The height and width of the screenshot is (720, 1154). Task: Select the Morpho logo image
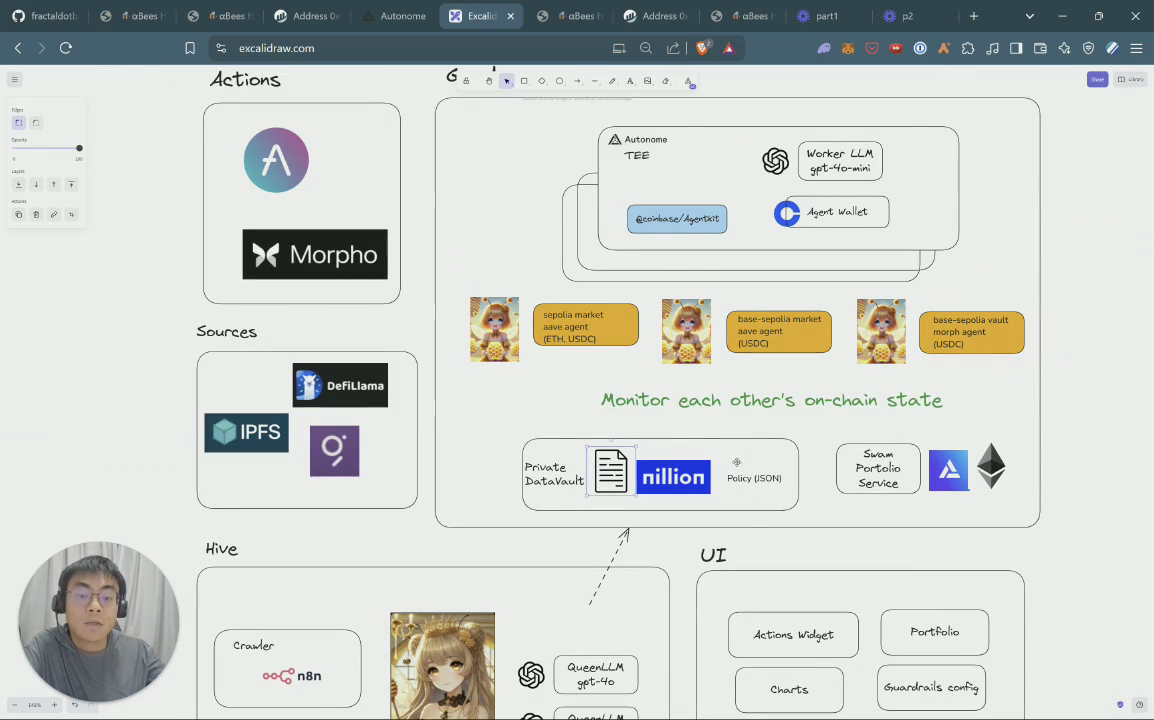coord(315,254)
